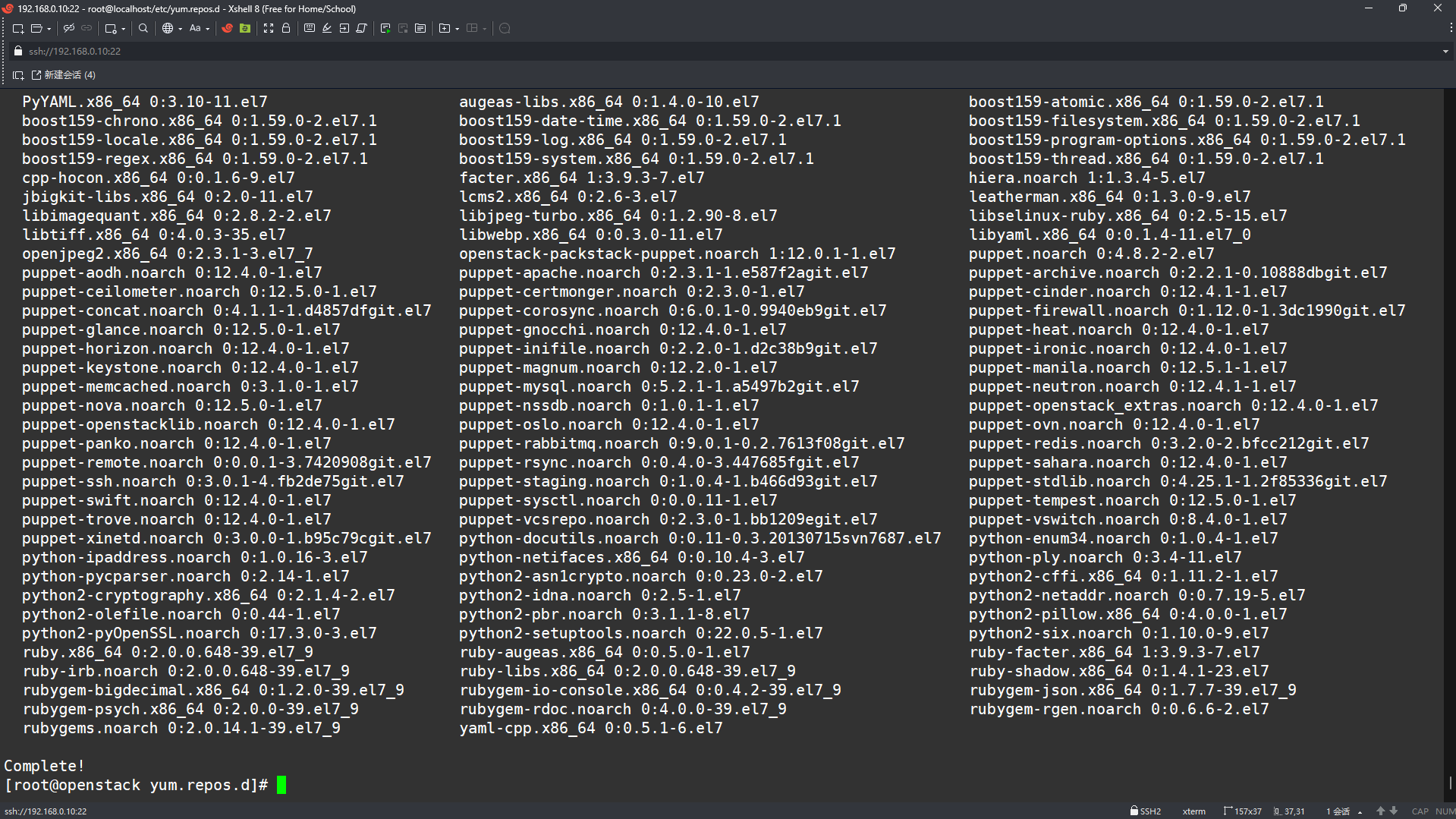Expand the 1 会话 sessions list arrow
Viewport: 1456px width, 819px height.
[x=1360, y=812]
